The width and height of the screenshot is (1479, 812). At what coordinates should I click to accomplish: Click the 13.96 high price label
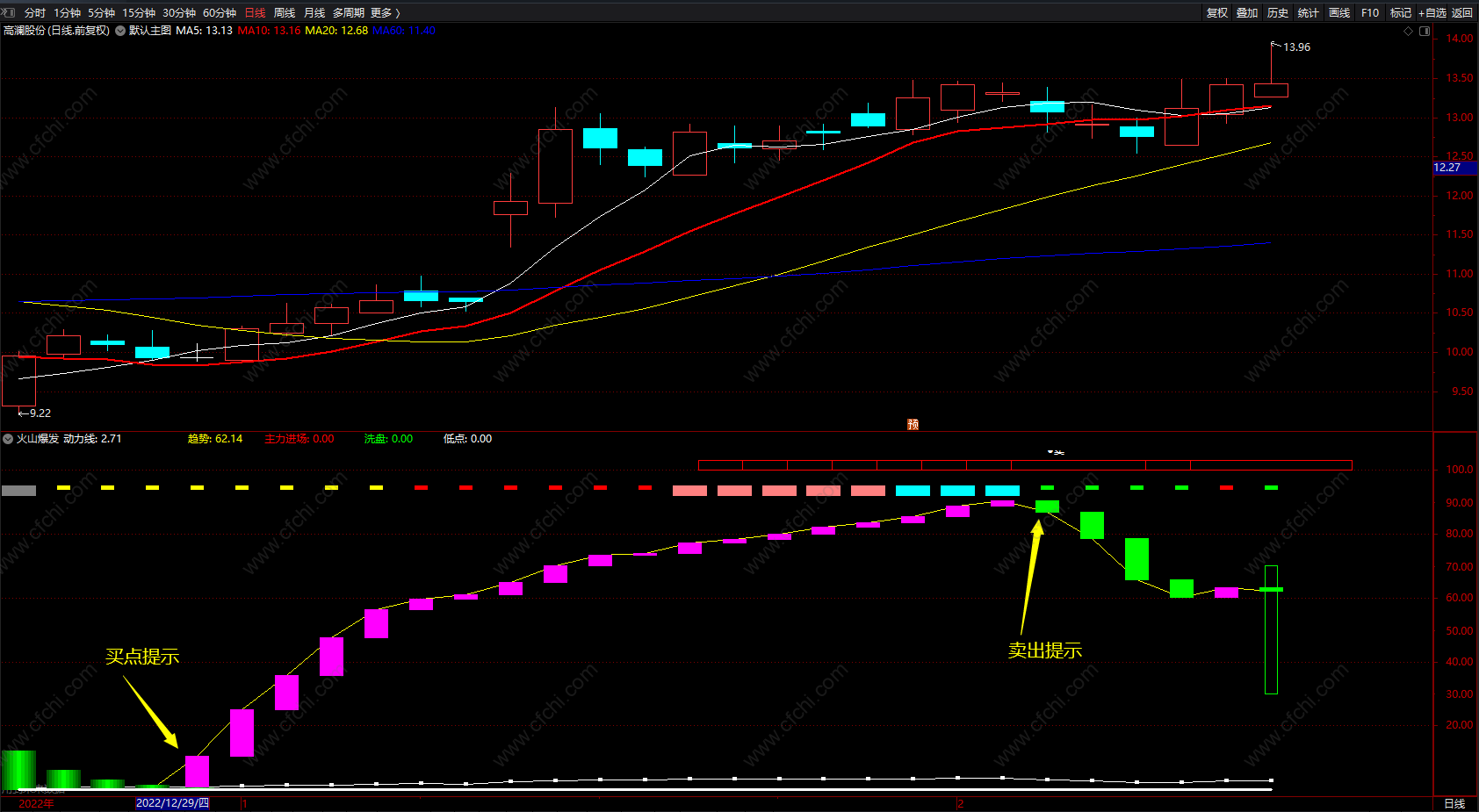coord(1296,47)
